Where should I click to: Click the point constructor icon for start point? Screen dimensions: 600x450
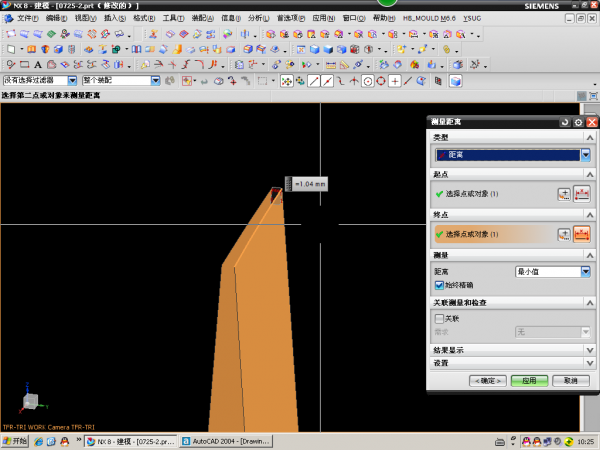tap(564, 194)
